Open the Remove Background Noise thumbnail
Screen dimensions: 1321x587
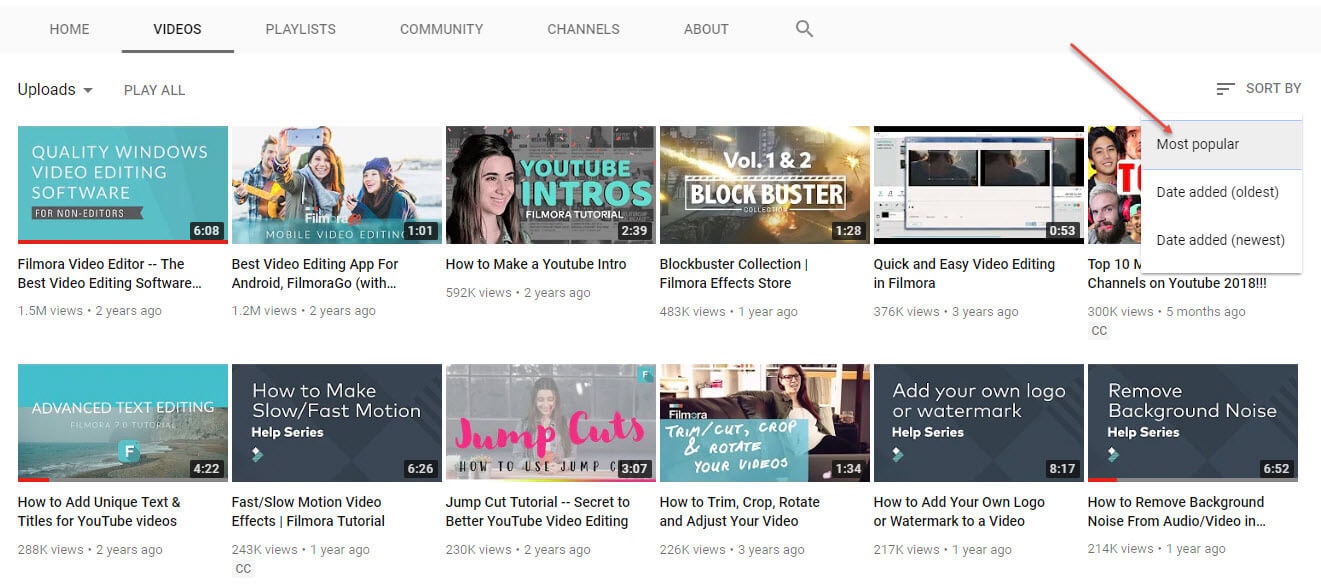coord(1193,423)
